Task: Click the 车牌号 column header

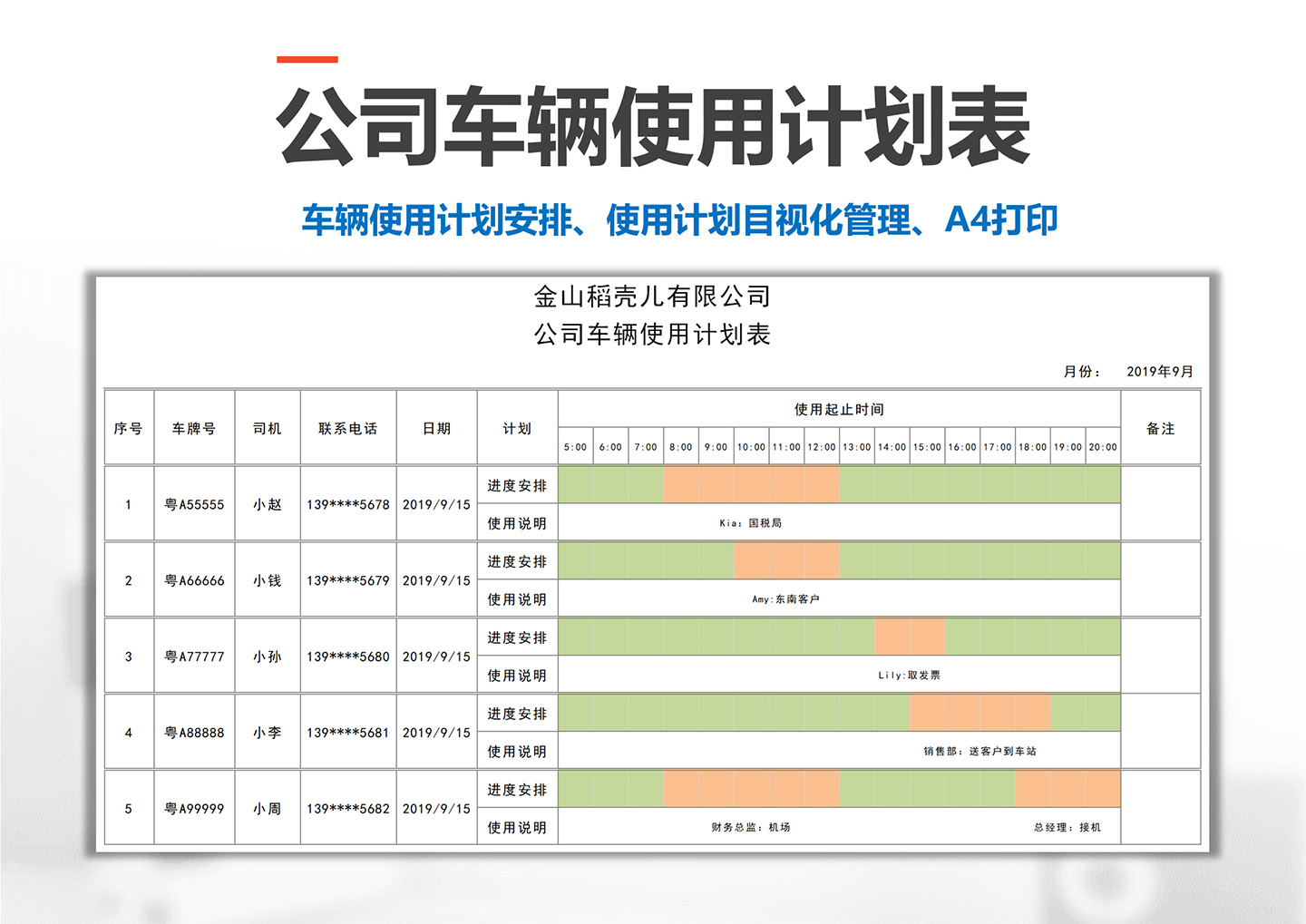Action: (195, 428)
